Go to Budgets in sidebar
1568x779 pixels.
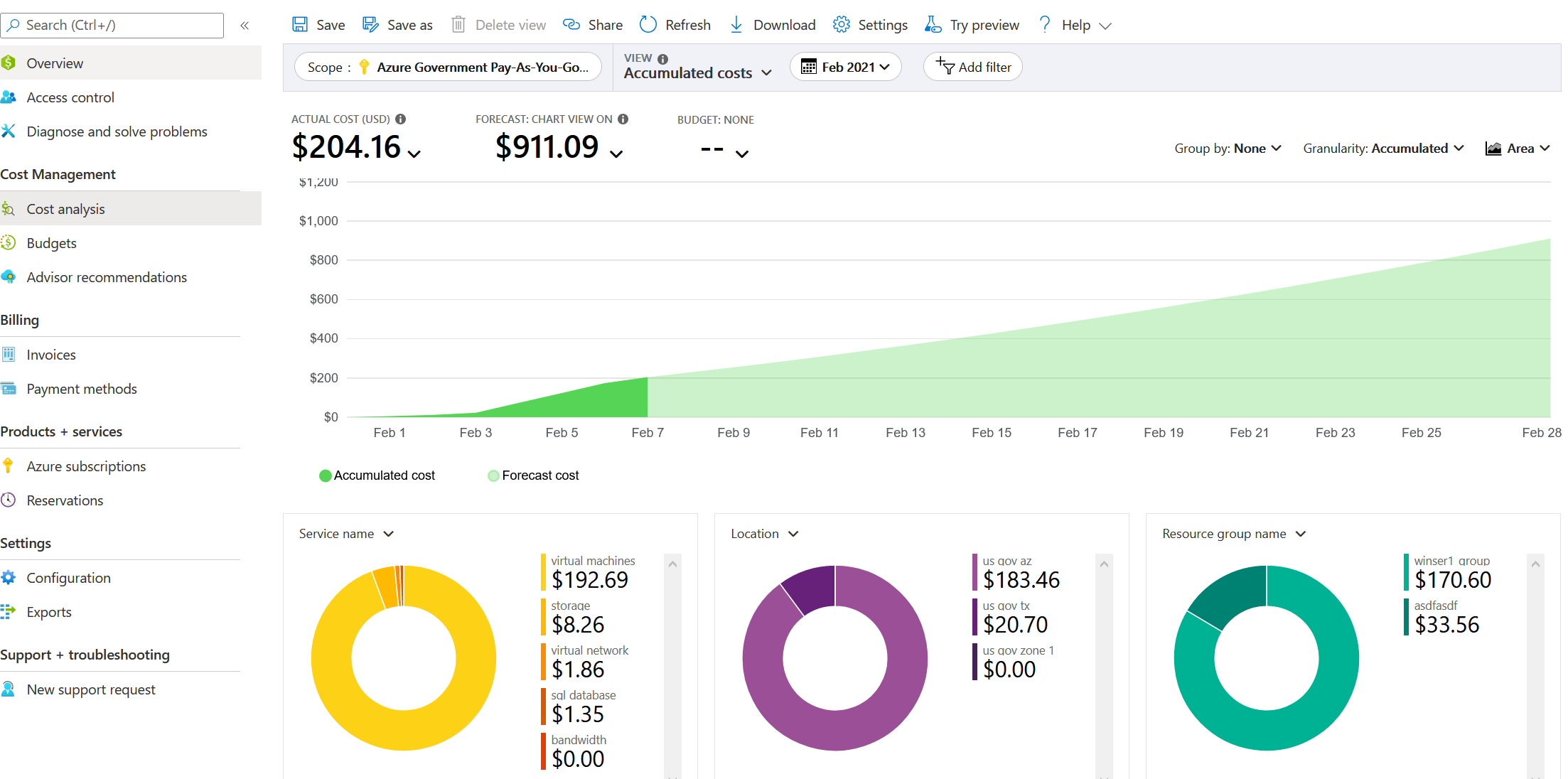(131, 243)
